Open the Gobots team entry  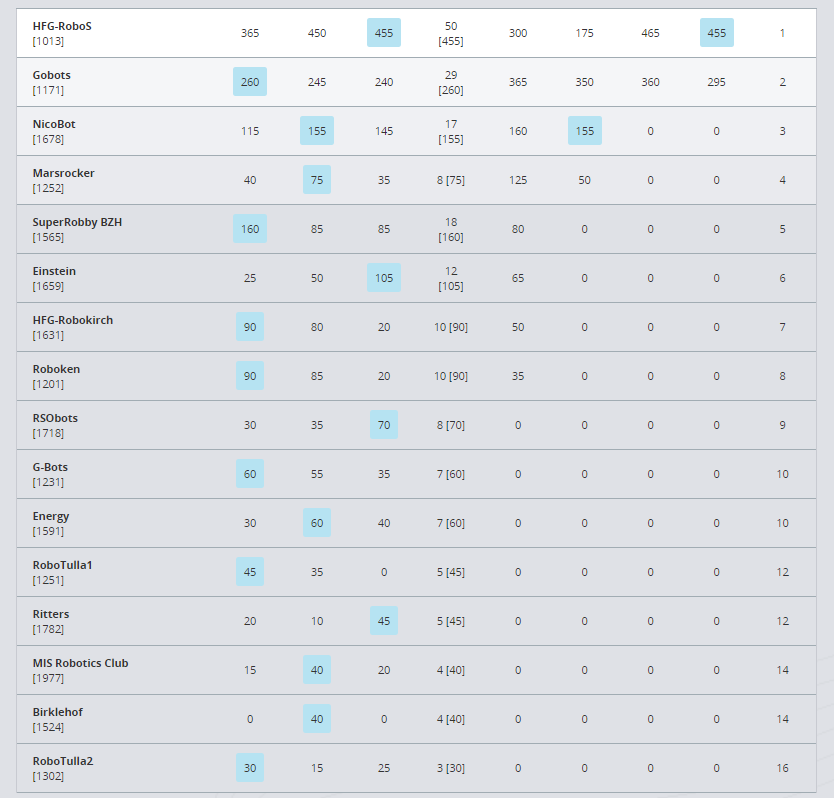pyautogui.click(x=52, y=75)
